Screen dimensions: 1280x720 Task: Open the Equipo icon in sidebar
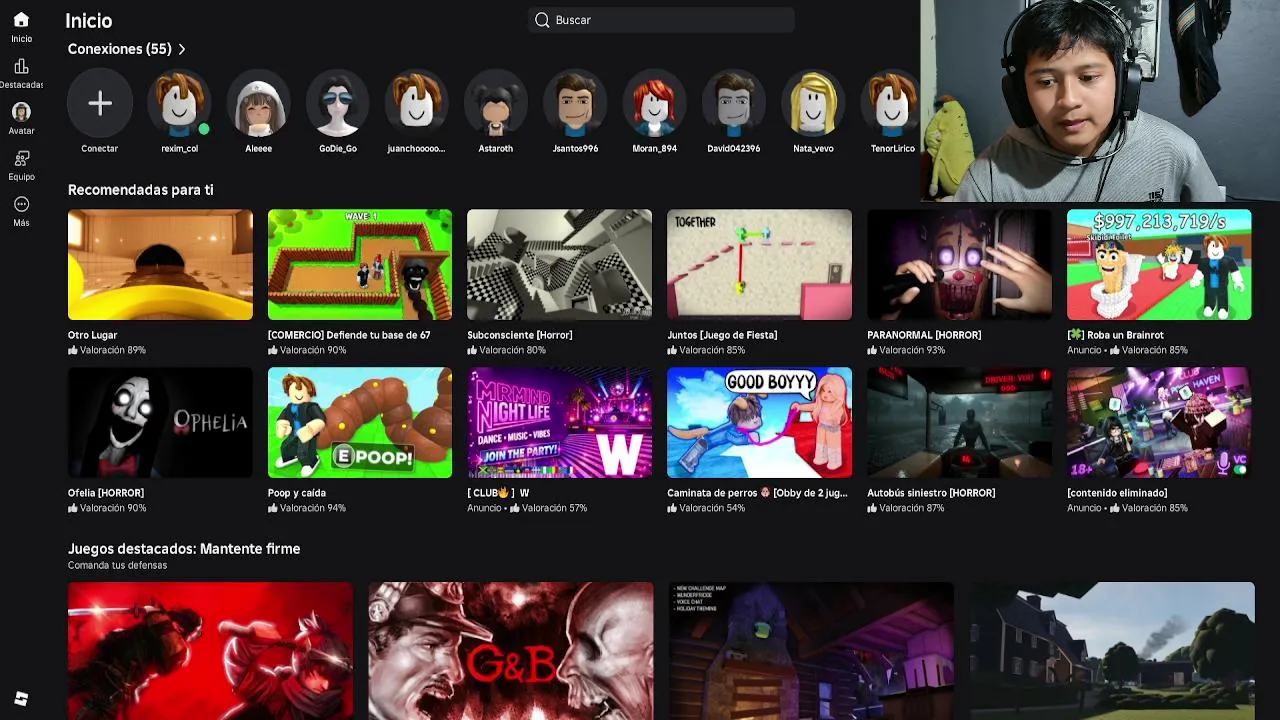[21, 158]
